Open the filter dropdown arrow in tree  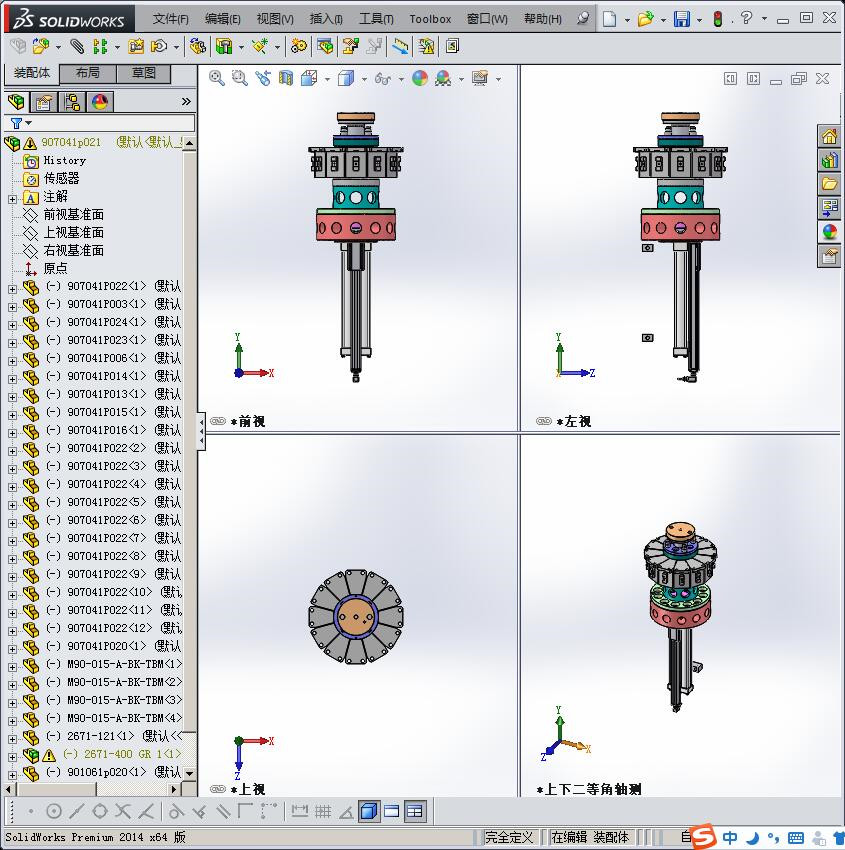point(29,123)
